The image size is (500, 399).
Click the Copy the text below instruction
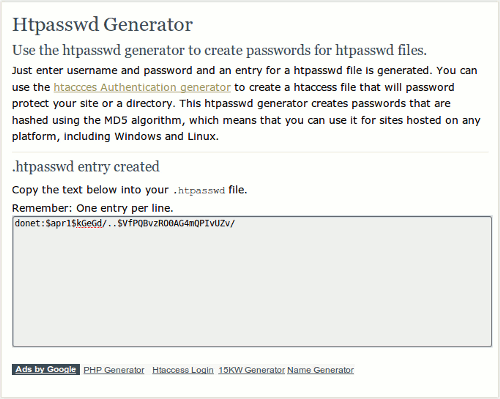[90, 190]
